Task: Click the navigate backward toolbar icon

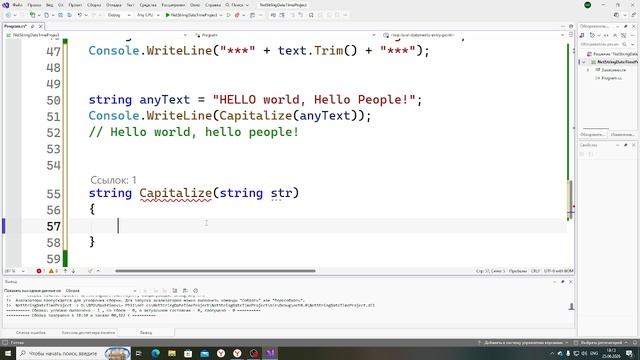Action: point(8,15)
